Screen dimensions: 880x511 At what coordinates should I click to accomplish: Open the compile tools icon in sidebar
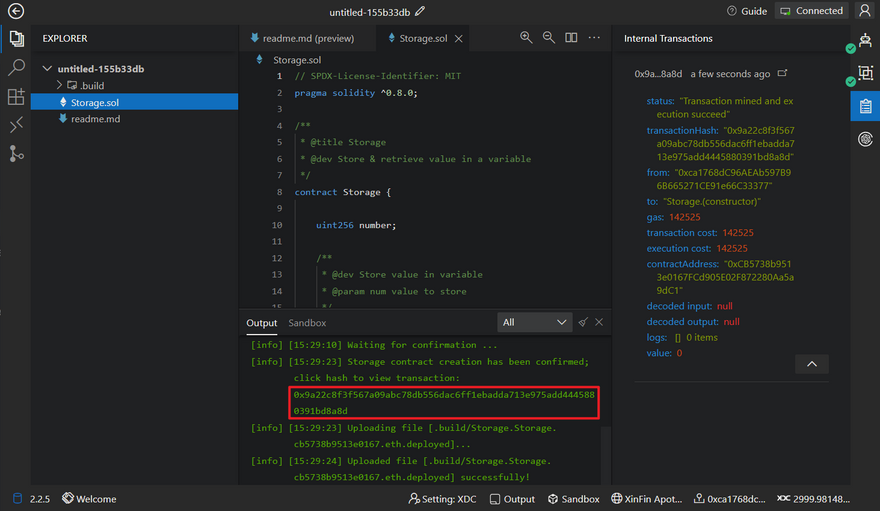(16, 125)
